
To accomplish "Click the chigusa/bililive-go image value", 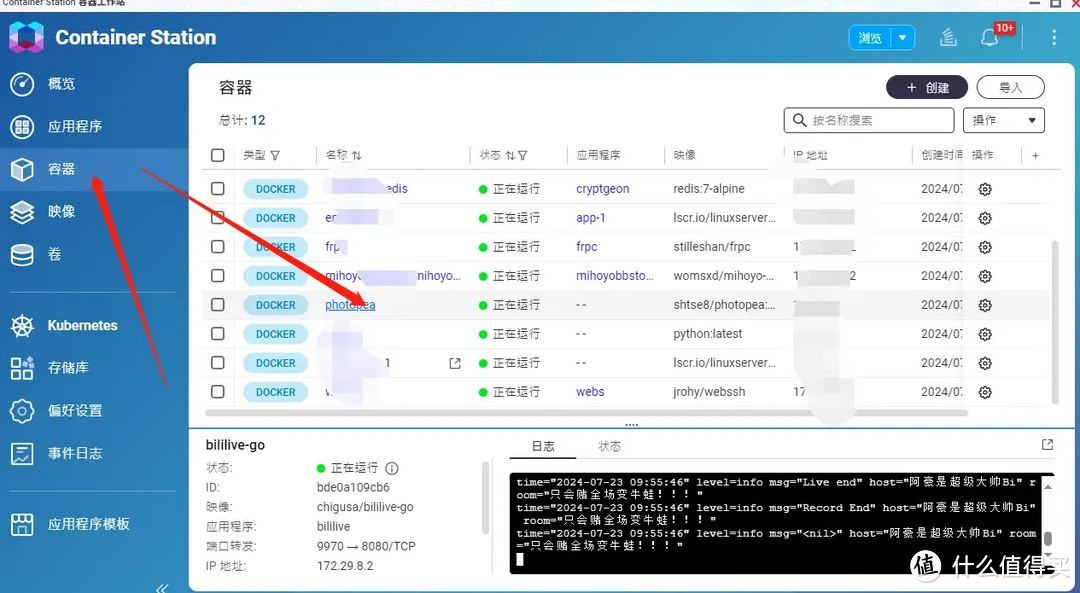I will coord(365,507).
